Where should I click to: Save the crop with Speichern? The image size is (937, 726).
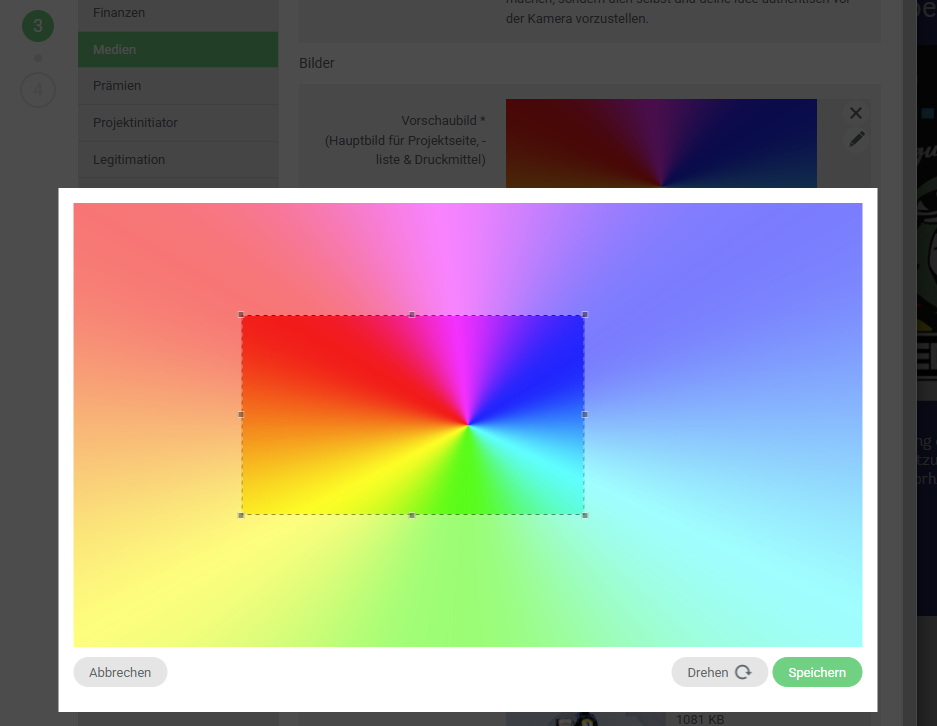816,672
